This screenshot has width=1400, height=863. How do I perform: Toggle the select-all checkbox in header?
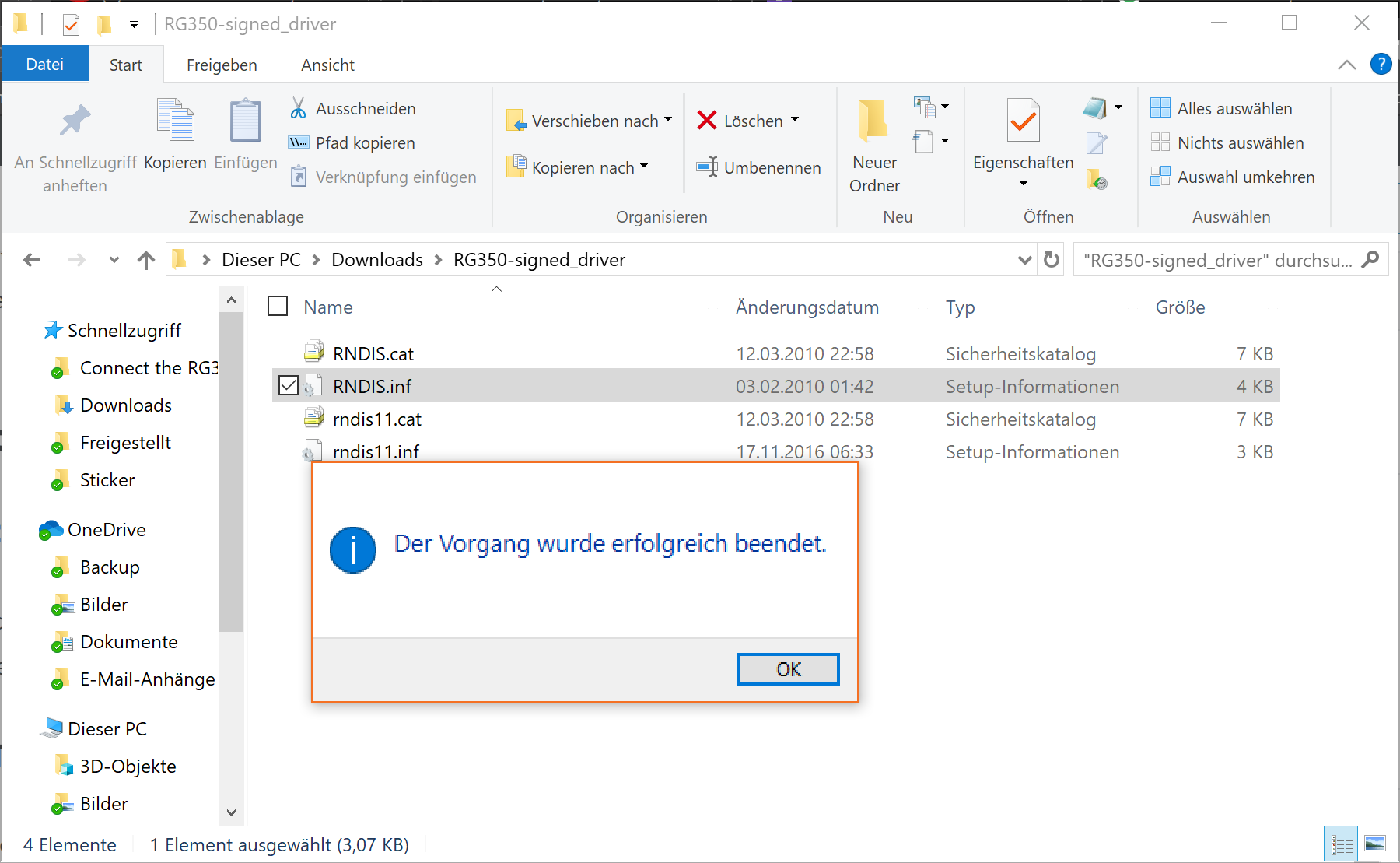pos(278,307)
